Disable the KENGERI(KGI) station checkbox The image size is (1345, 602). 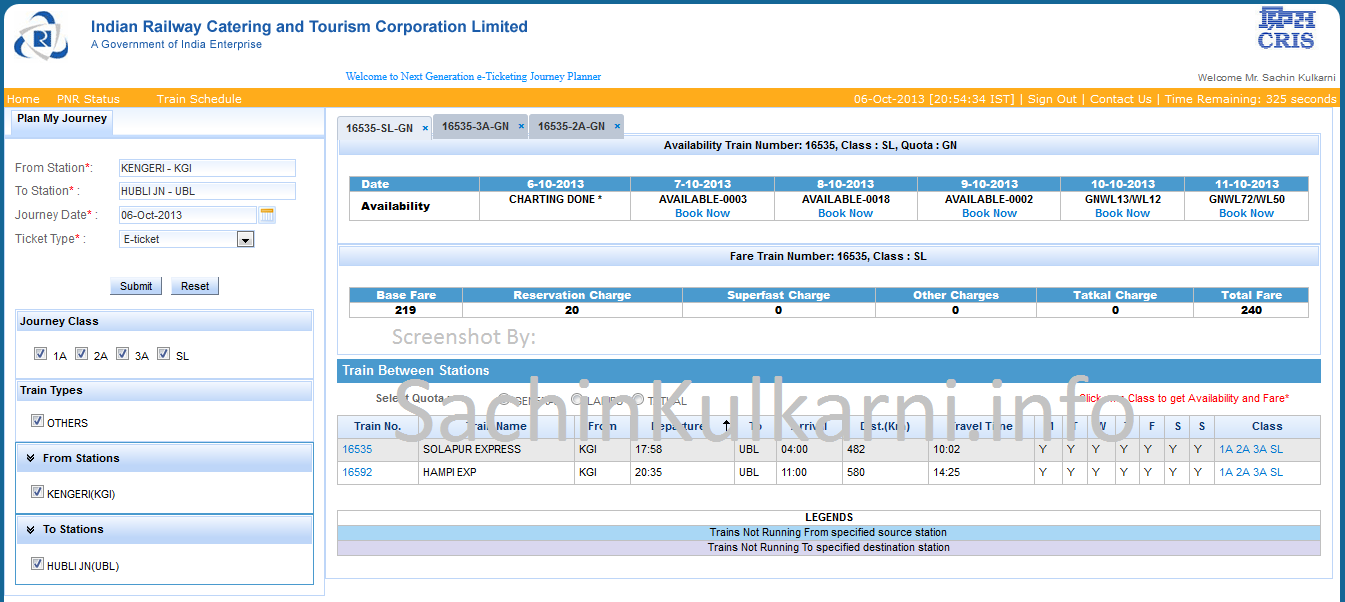coord(38,492)
